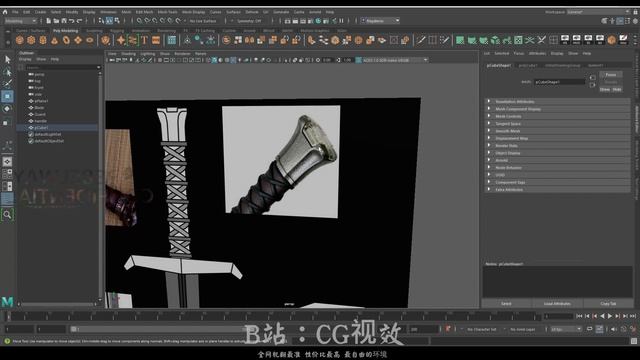Click the Focus button

point(611,75)
